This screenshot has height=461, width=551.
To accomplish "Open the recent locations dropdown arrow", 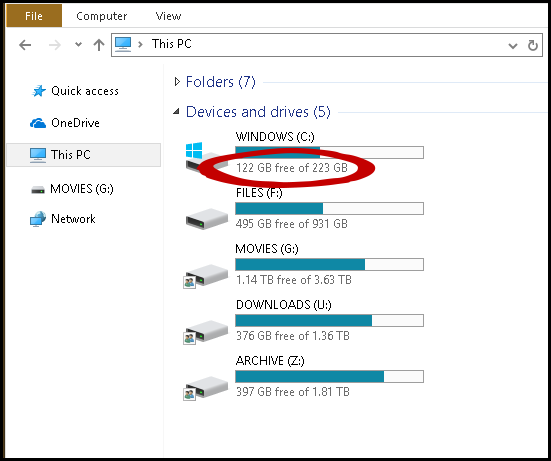I will (78, 45).
